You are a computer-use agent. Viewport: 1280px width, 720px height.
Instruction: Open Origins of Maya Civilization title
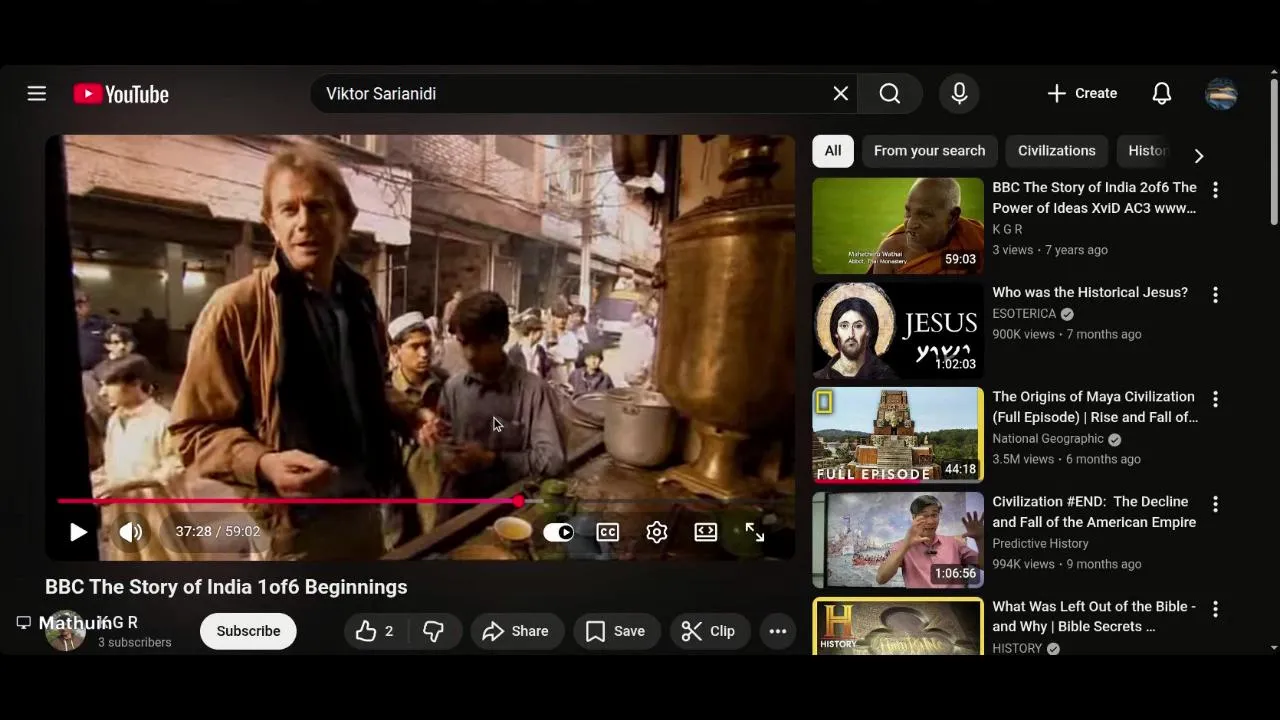tap(1095, 407)
